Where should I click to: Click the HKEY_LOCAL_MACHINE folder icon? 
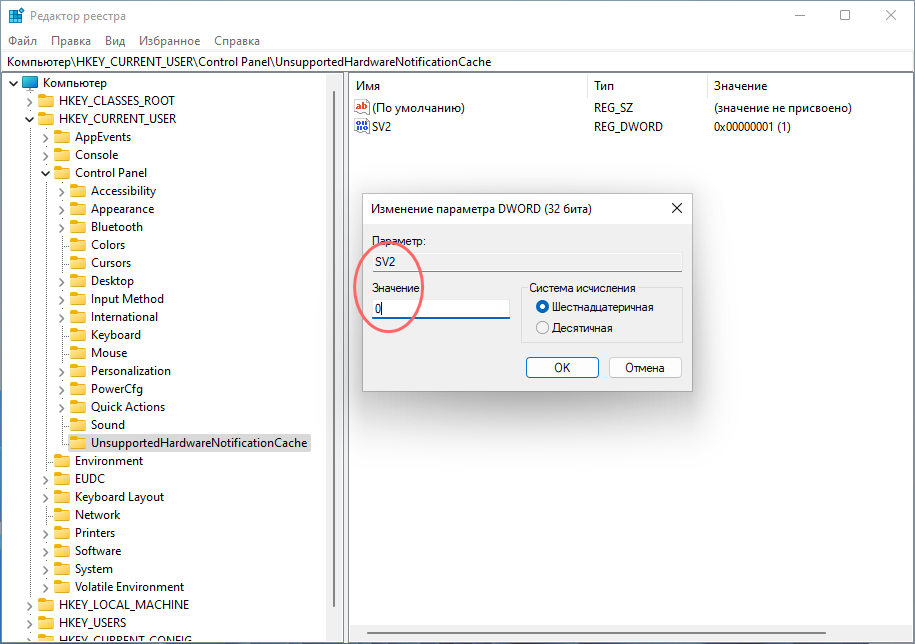(46, 605)
